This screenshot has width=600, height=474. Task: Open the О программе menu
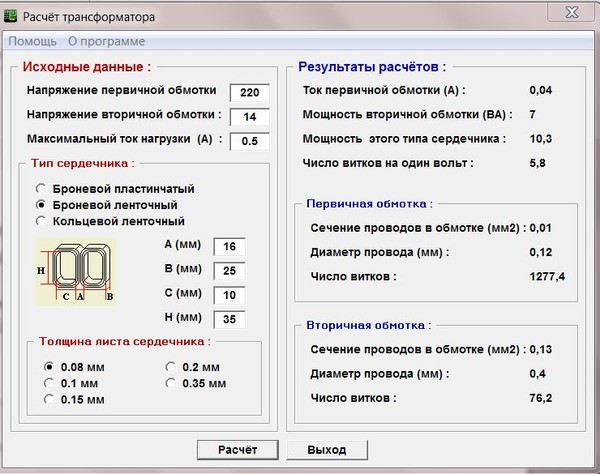coord(106,41)
